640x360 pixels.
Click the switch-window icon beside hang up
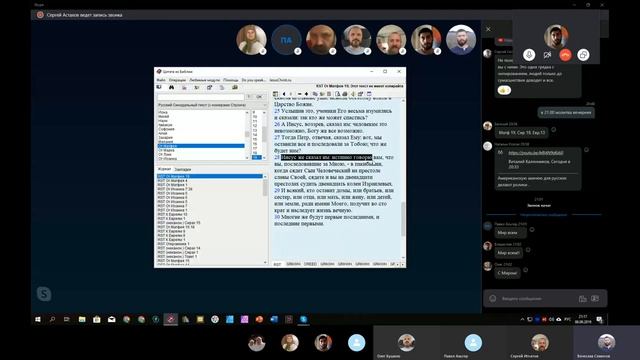583,55
